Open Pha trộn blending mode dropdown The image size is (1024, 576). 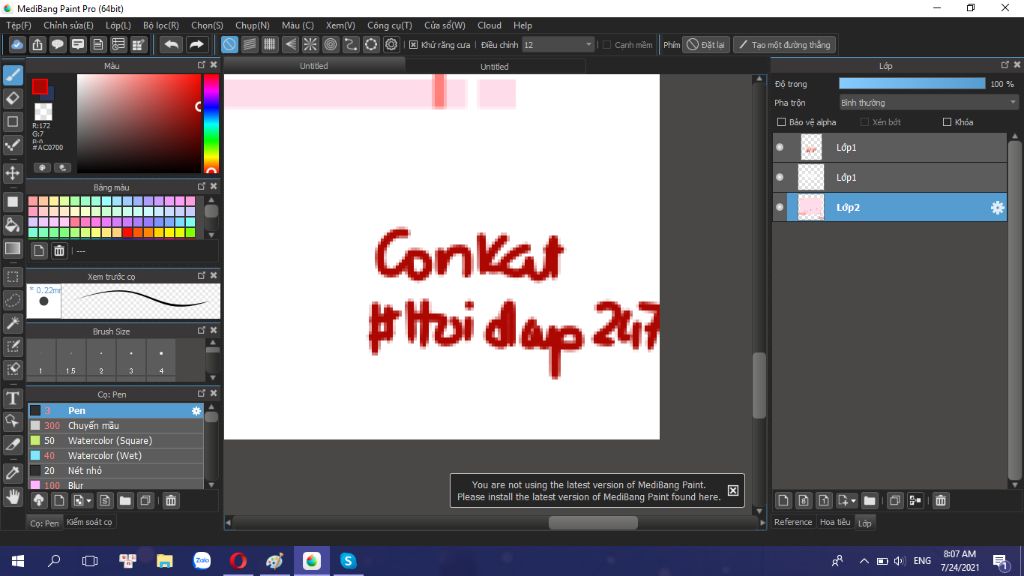click(x=928, y=103)
